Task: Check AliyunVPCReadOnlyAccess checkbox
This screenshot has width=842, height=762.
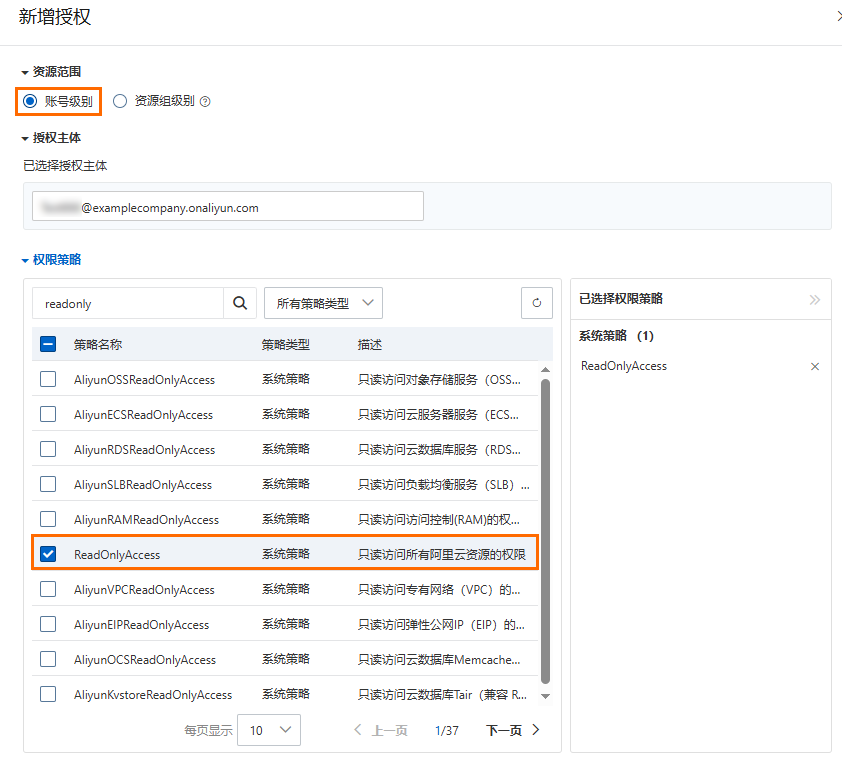Action: (48, 589)
